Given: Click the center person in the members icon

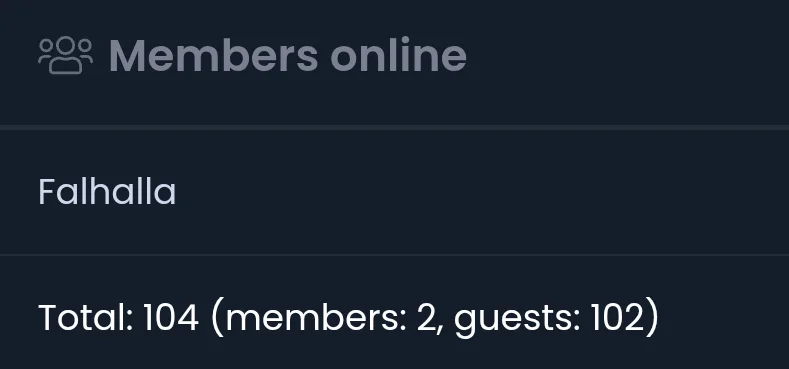Looking at the screenshot, I should point(65,55).
